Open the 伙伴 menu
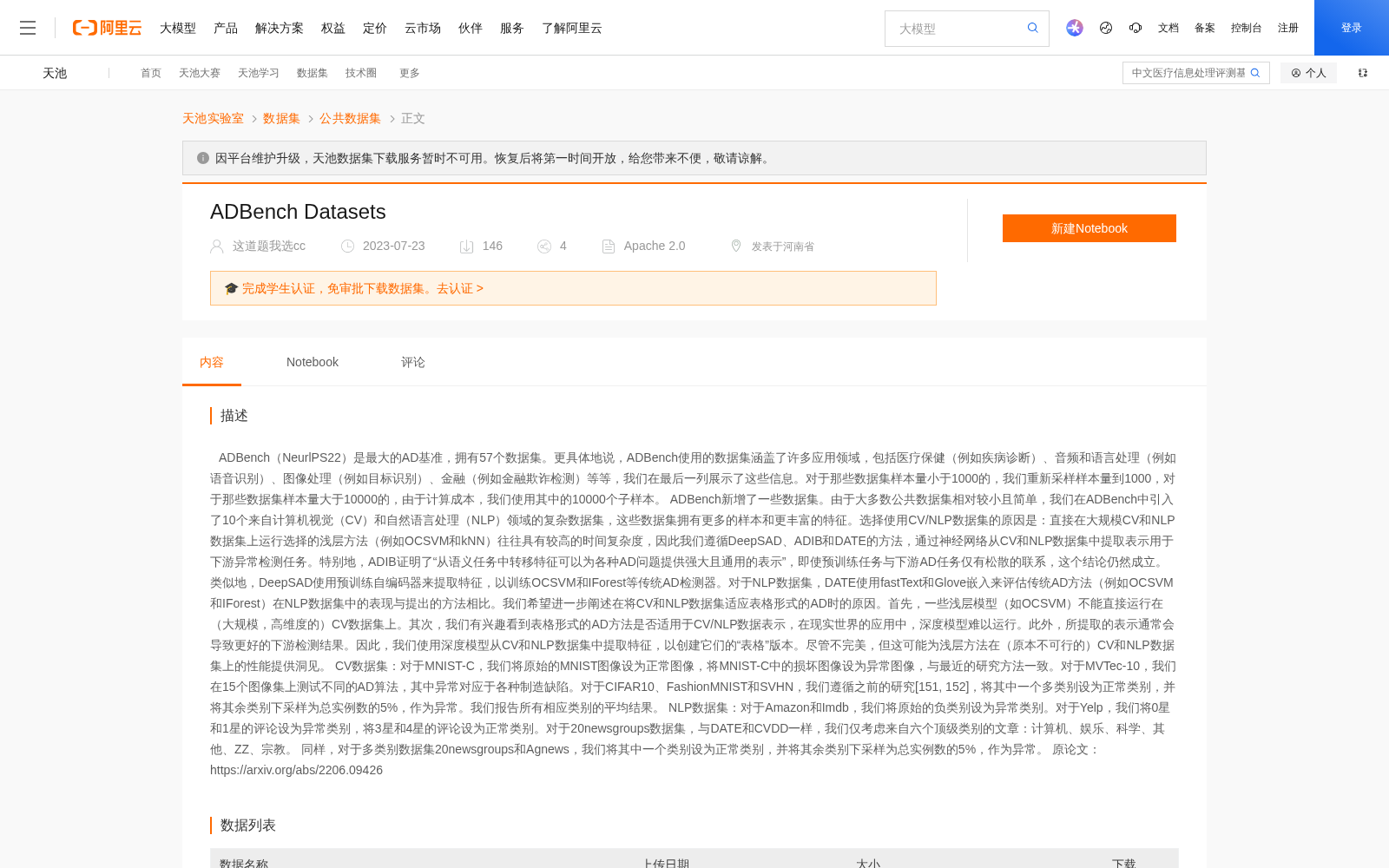Image resolution: width=1389 pixels, height=868 pixels. (471, 28)
